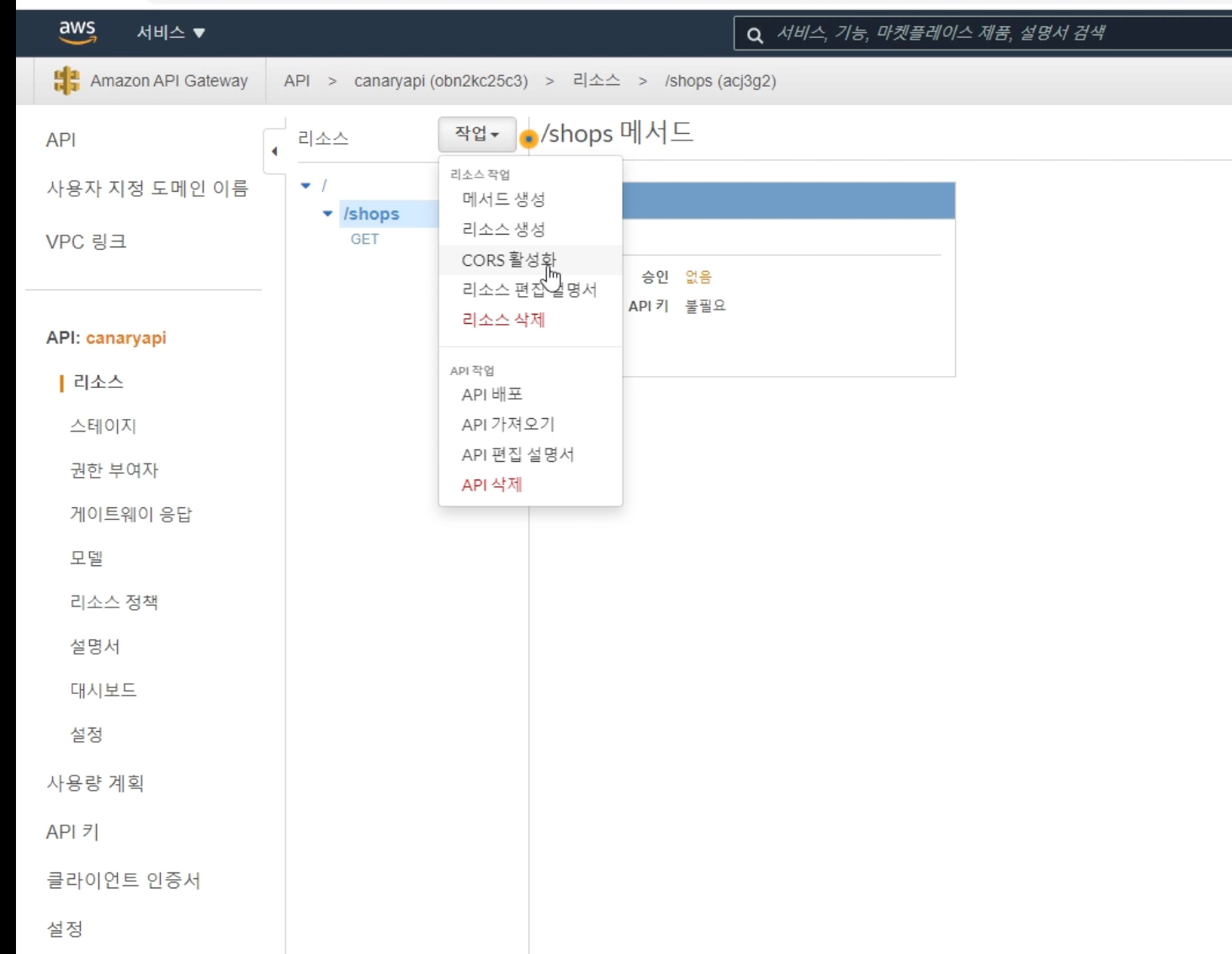Click the blue method card header
The height and width of the screenshot is (954, 1232).
click(789, 200)
